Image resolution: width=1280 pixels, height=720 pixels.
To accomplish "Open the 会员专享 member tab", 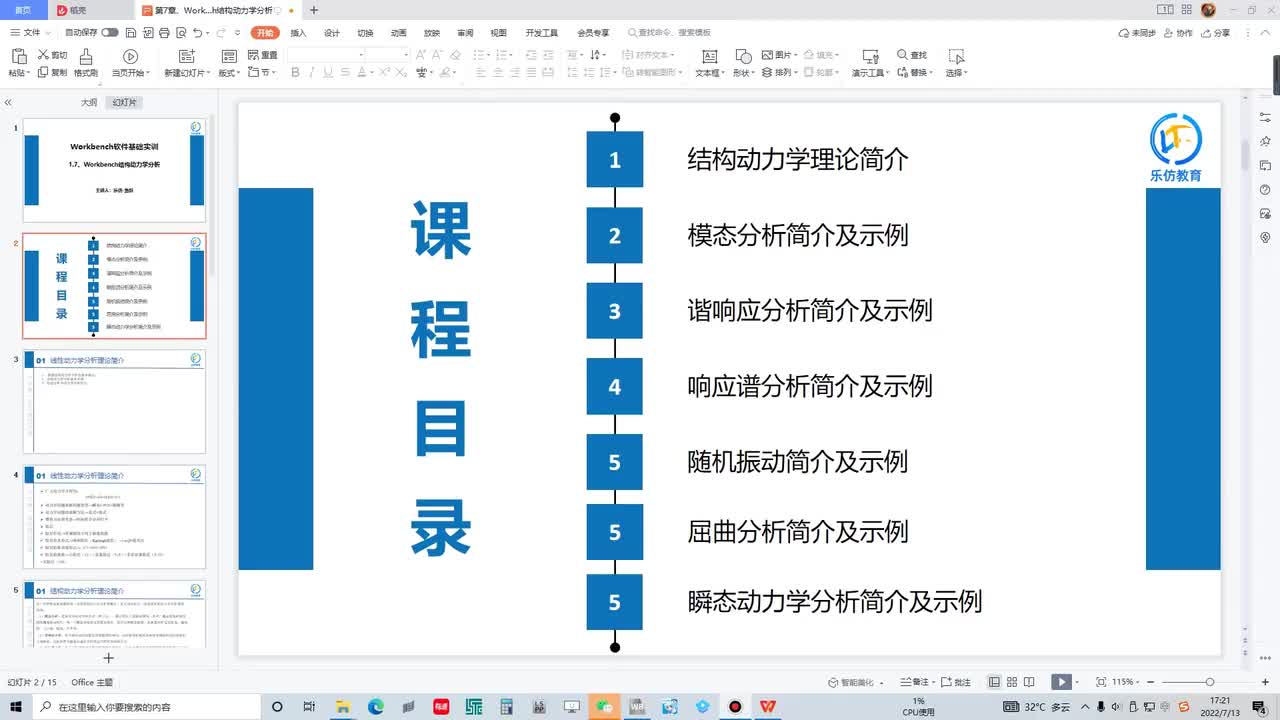I will [593, 33].
